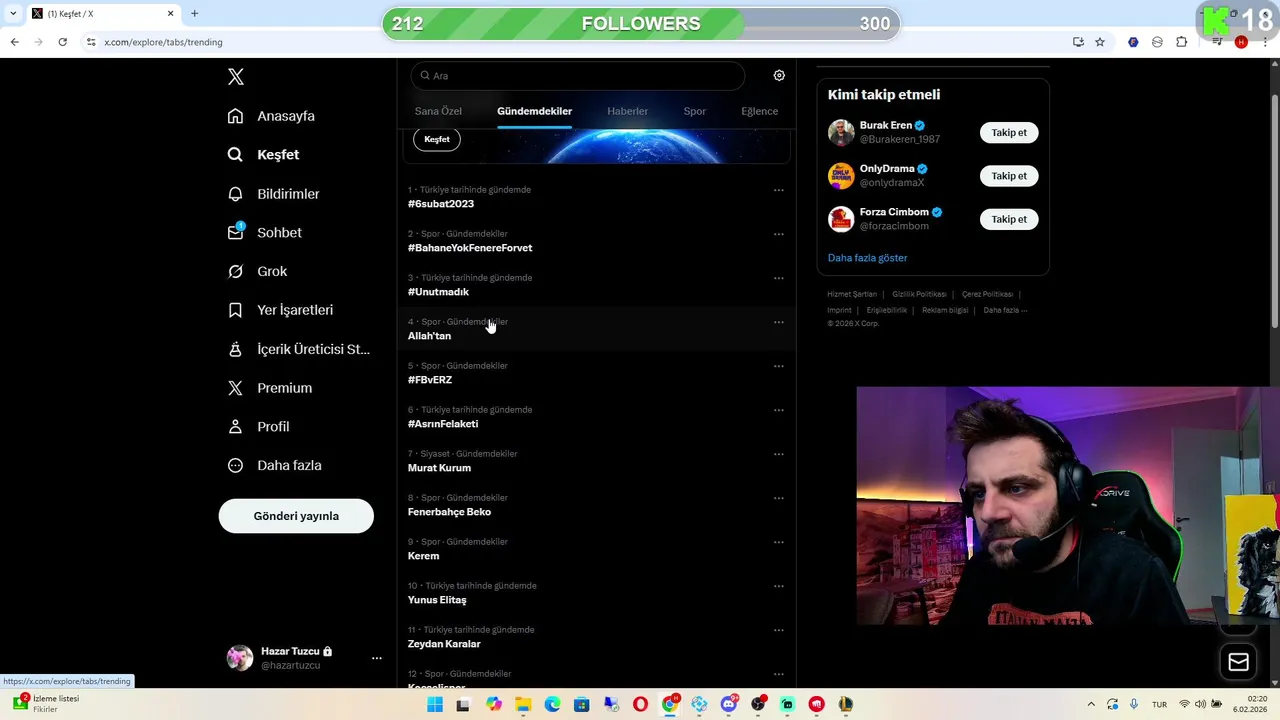The height and width of the screenshot is (720, 1280).
Task: Reload the page in Chrome
Action: pyautogui.click(x=62, y=42)
